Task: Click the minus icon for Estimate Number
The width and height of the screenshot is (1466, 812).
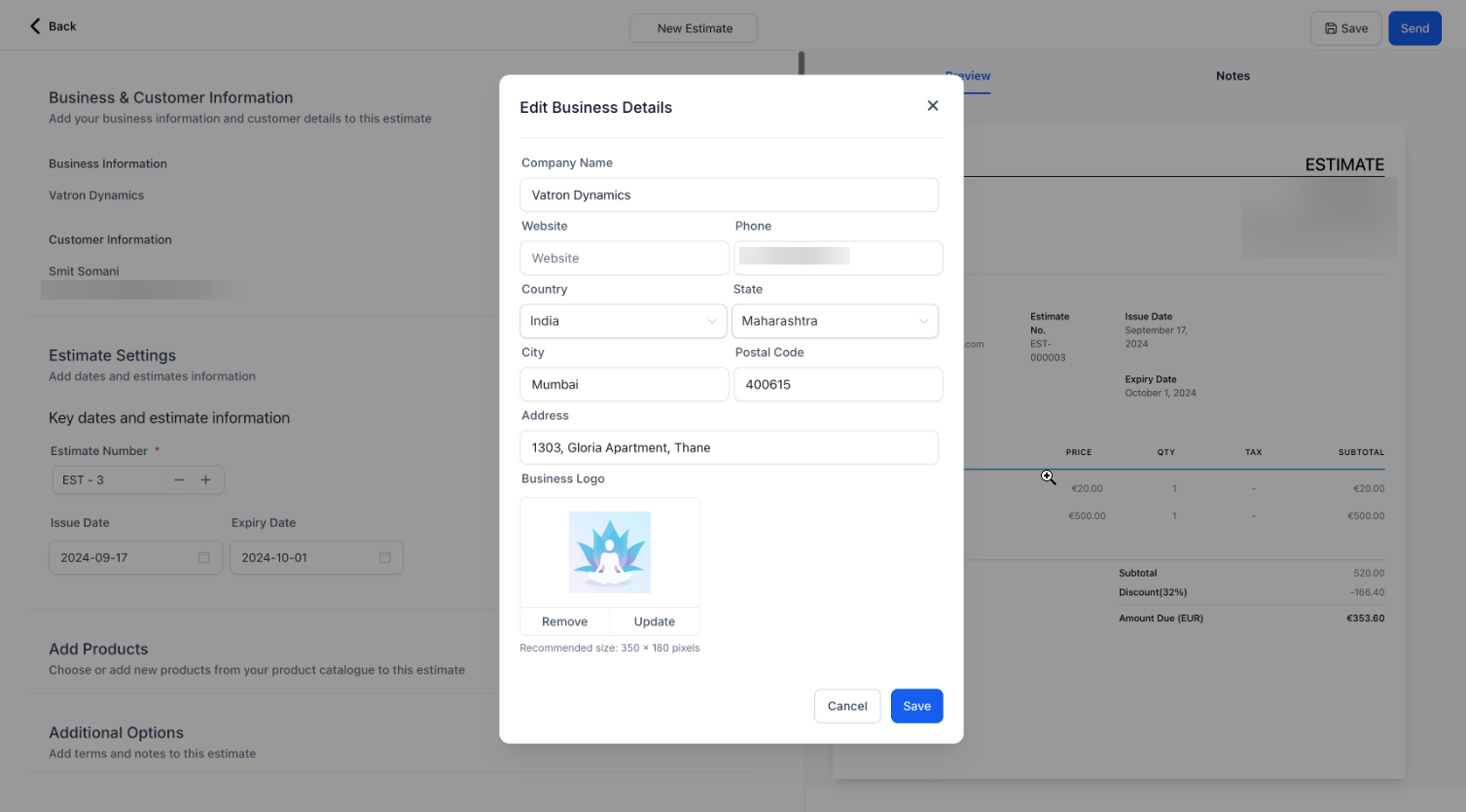Action: point(179,480)
